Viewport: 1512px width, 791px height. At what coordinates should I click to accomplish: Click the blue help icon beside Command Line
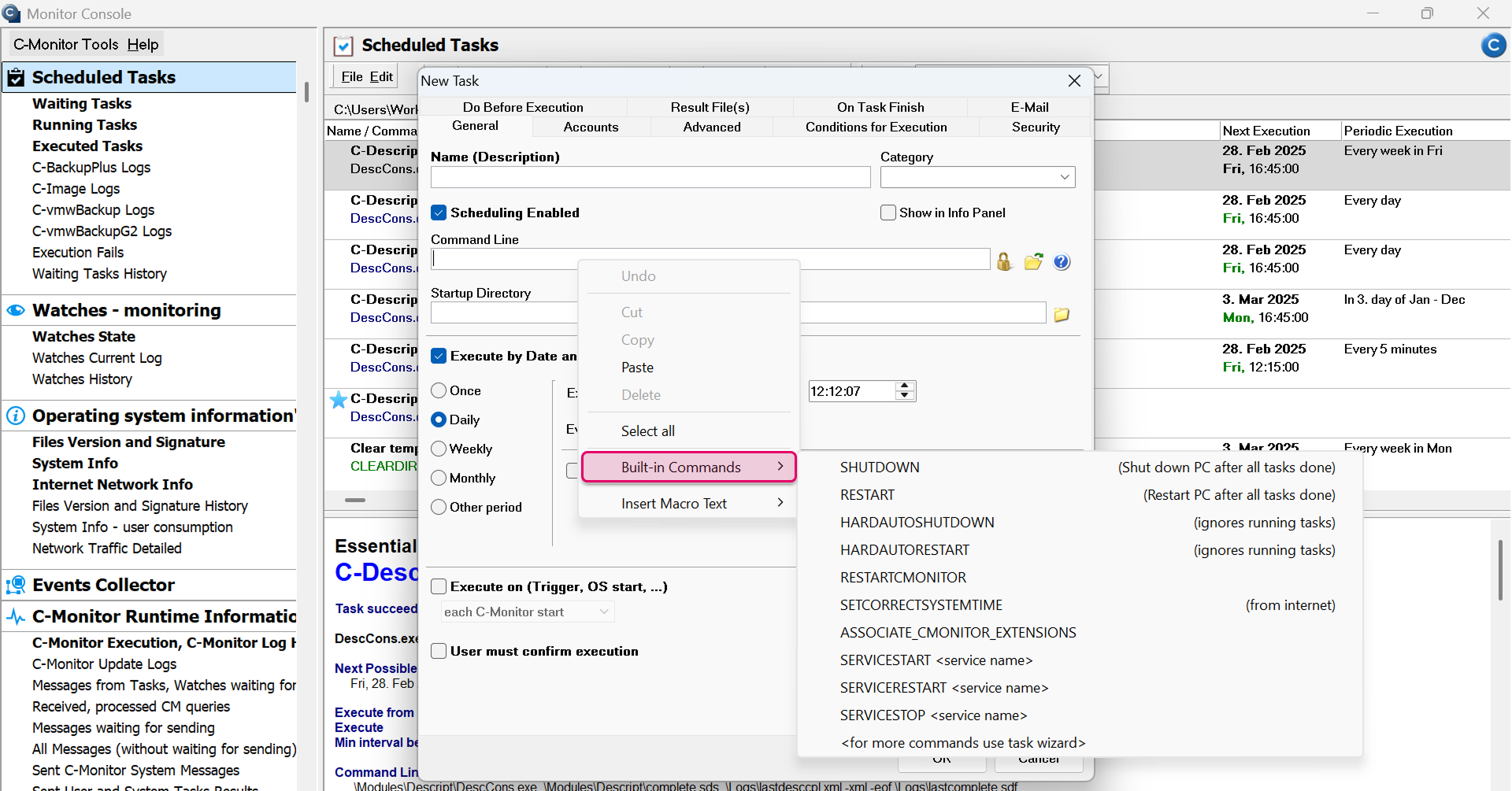point(1062,261)
